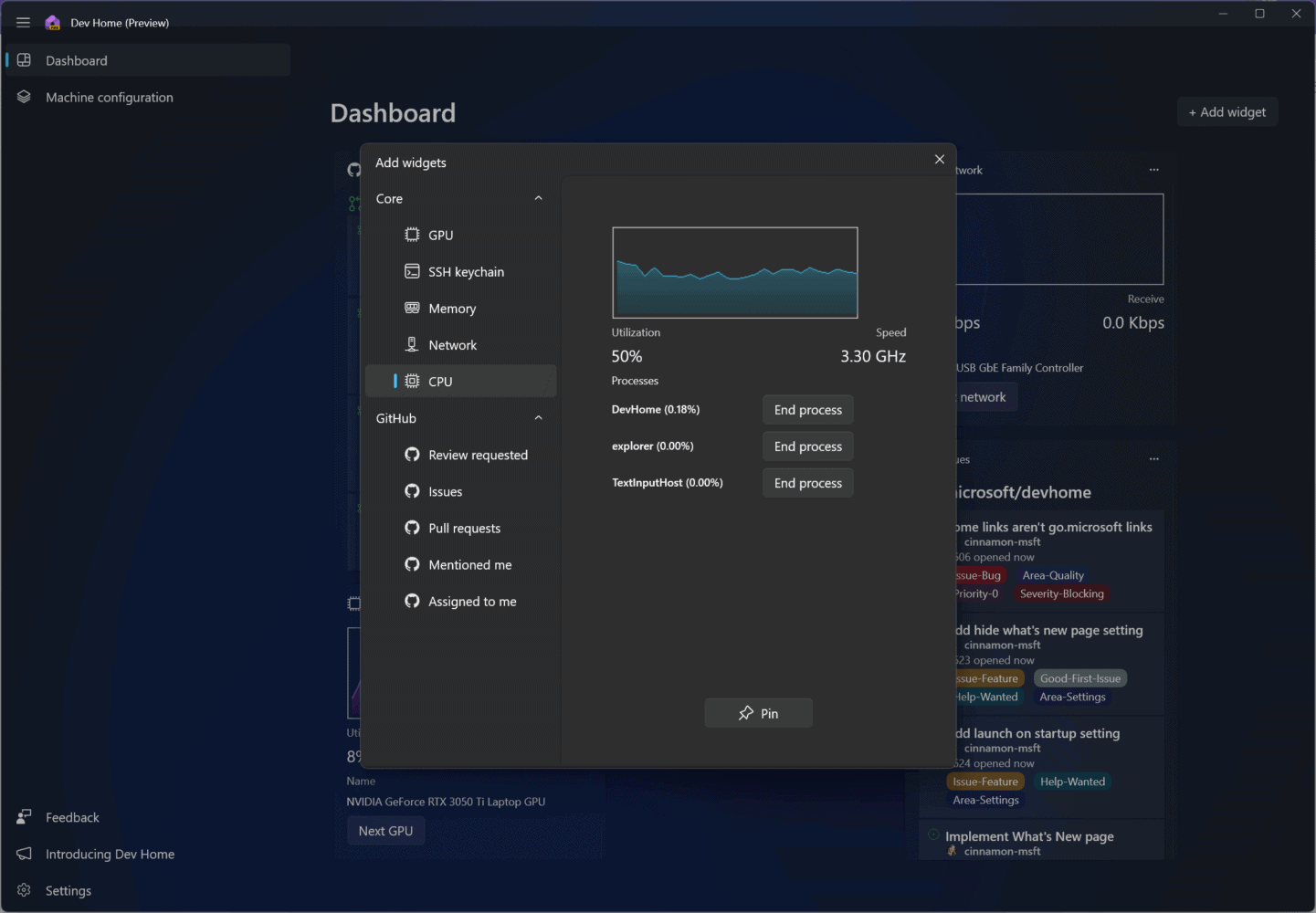Select the Mentioned me widget
Image resolution: width=1316 pixels, height=913 pixels.
[x=460, y=564]
